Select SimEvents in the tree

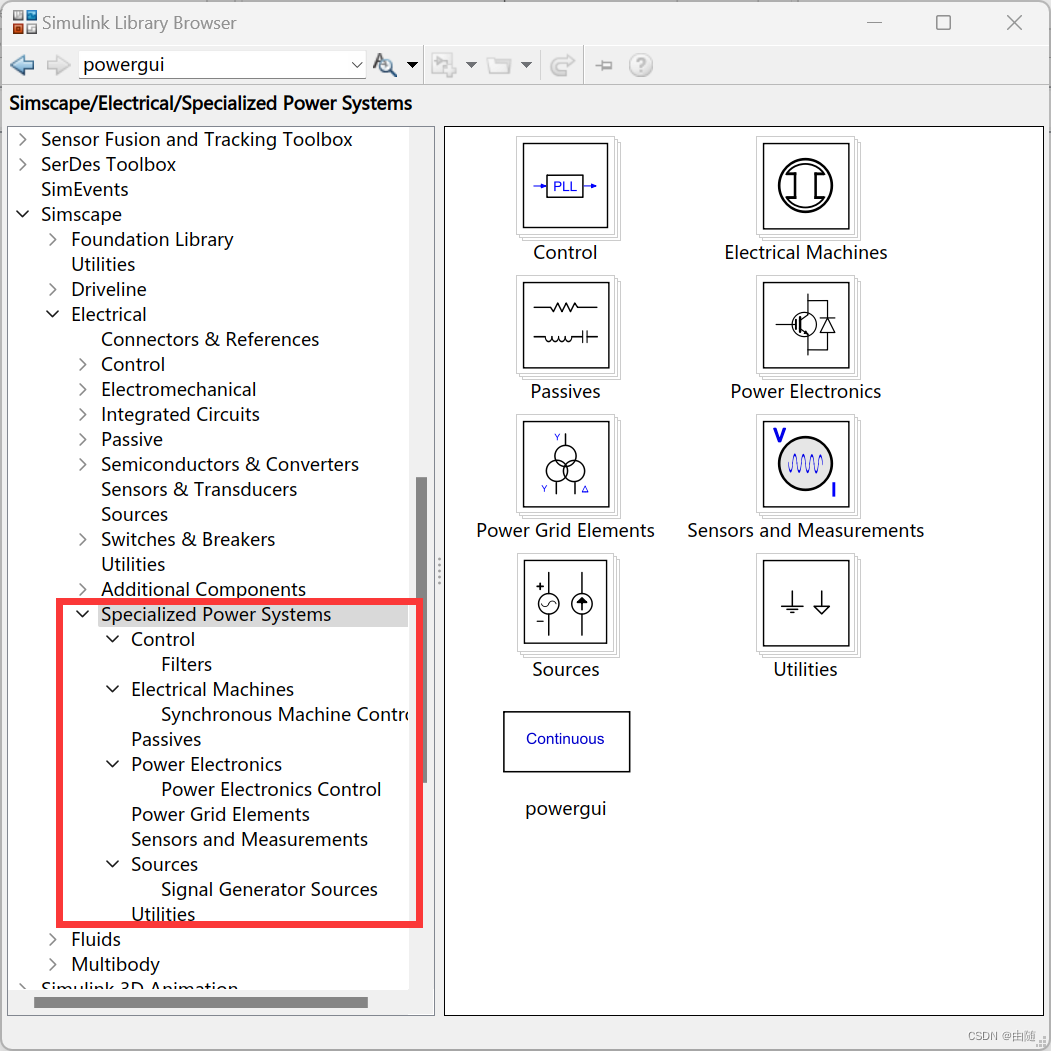pyautogui.click(x=84, y=190)
